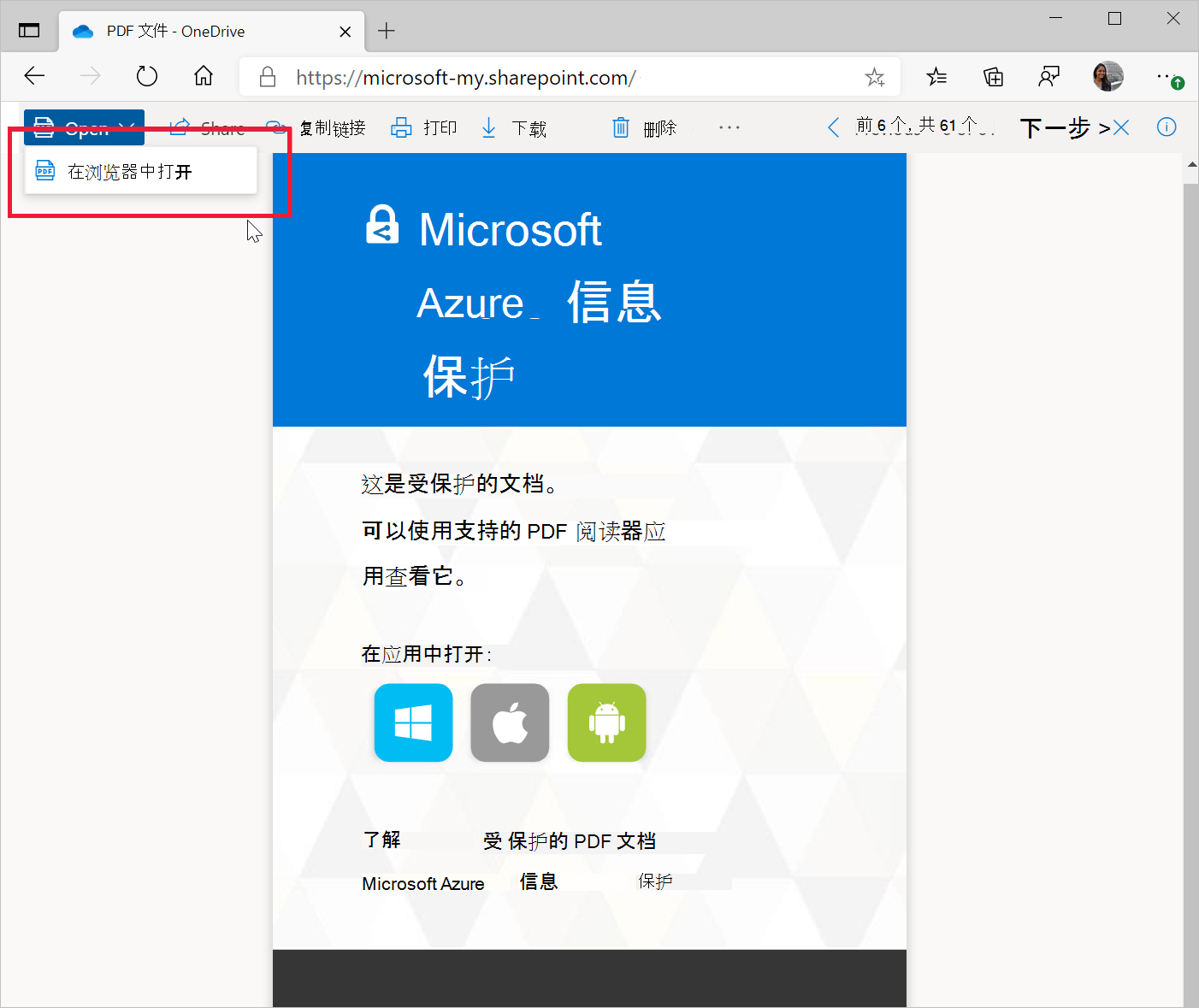Toggle add page to favorites star
Image resolution: width=1199 pixels, height=1008 pixels.
click(x=875, y=76)
